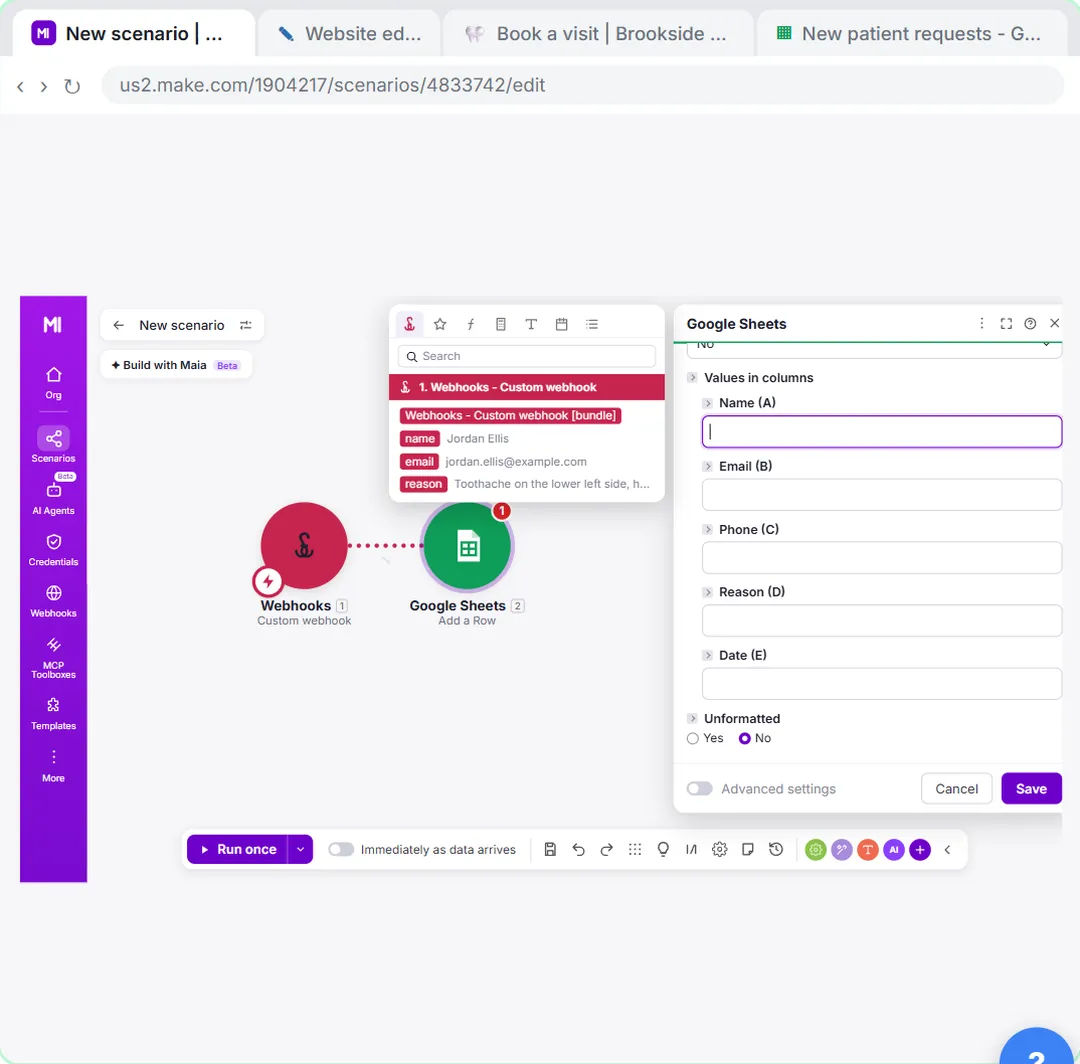Open the notes icon in bottom toolbar

tap(747, 849)
